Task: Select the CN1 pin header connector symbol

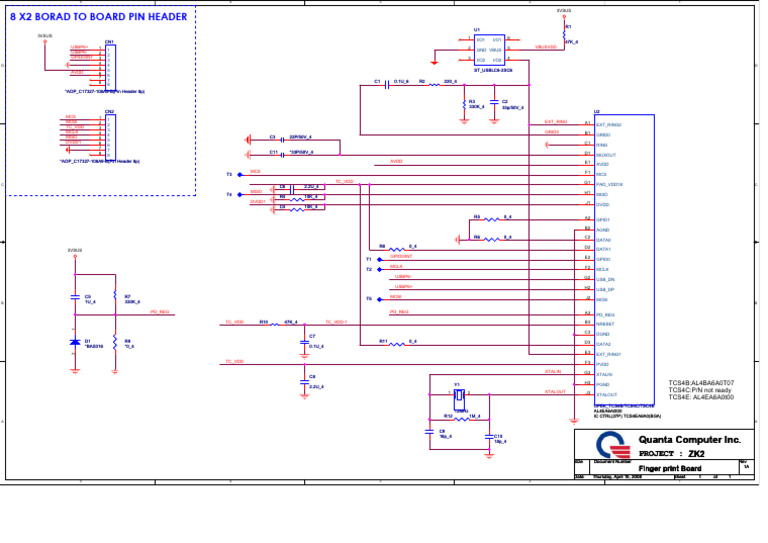Action: [x=110, y=67]
